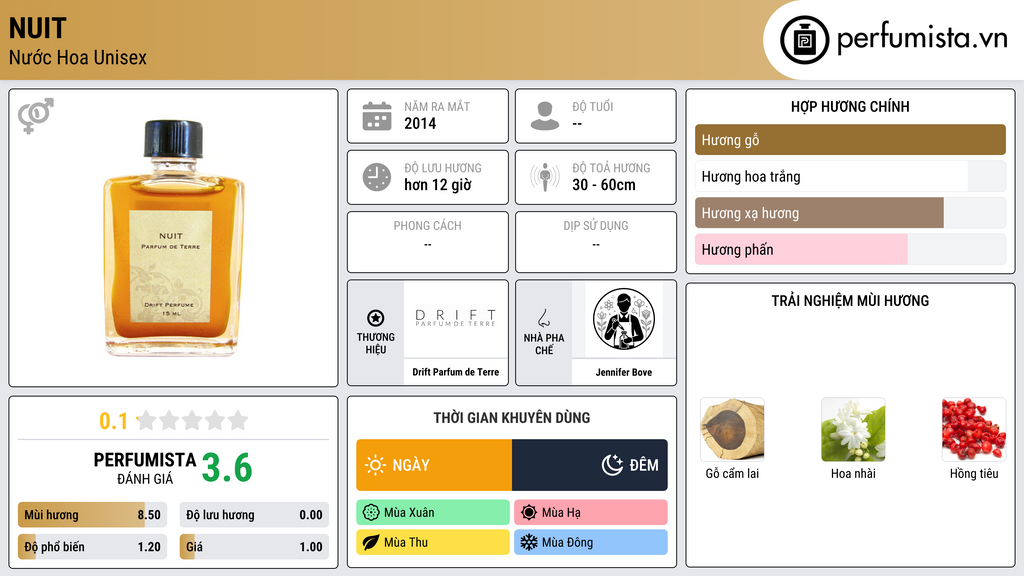
Task: Select the Mùa Đông season label
Action: (568, 542)
